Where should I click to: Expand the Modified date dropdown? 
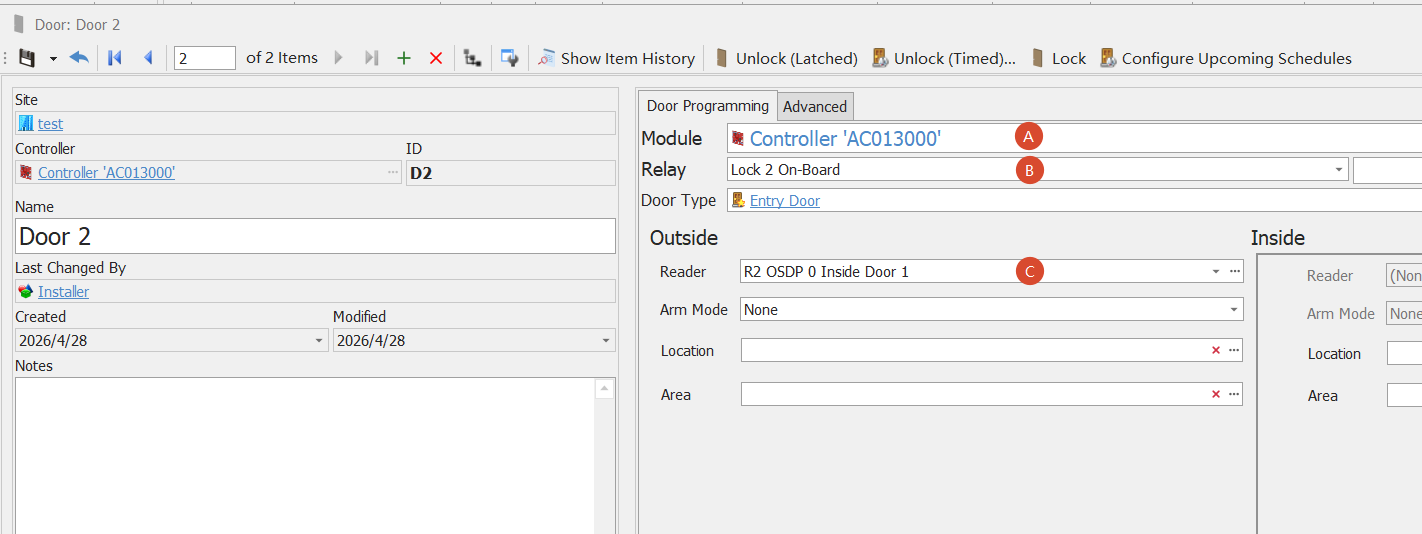pos(606,341)
